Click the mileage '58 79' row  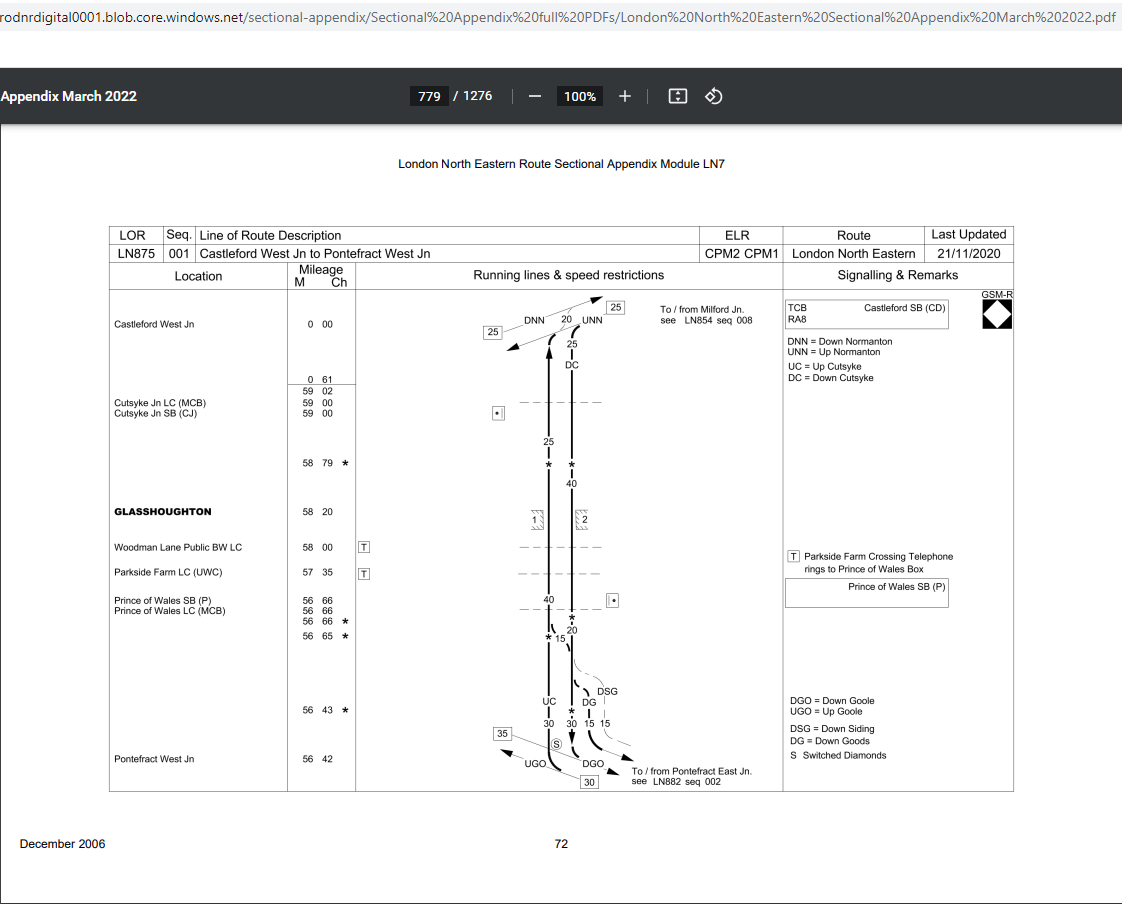[x=317, y=463]
